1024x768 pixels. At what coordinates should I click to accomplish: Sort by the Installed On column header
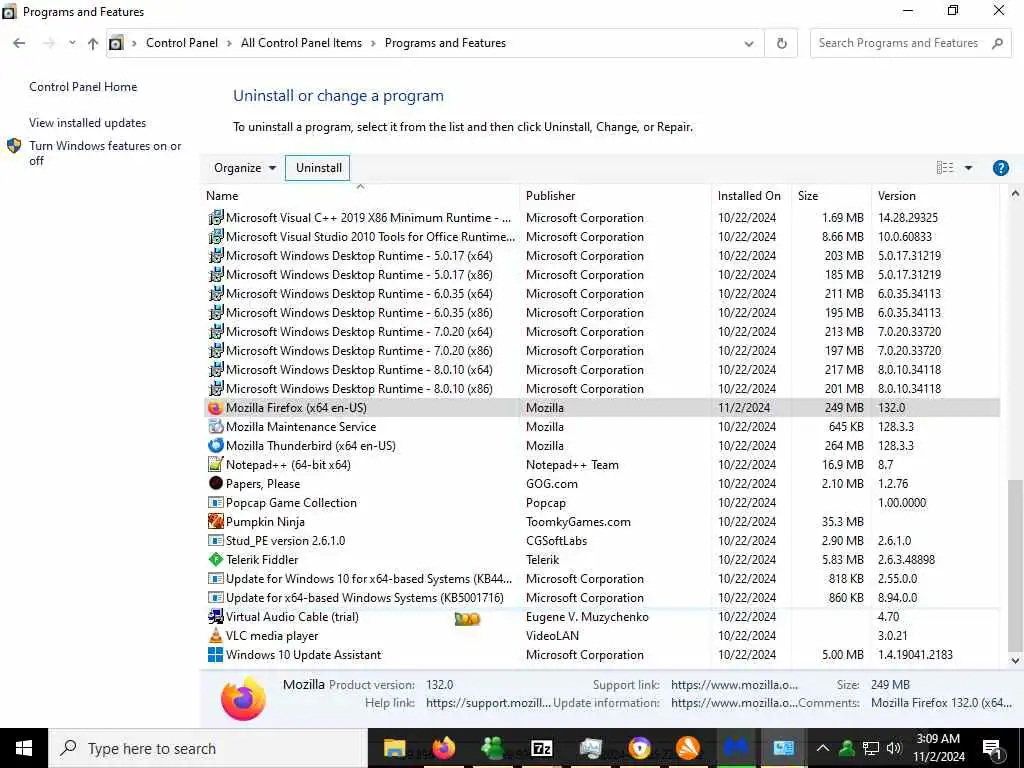[x=752, y=195]
